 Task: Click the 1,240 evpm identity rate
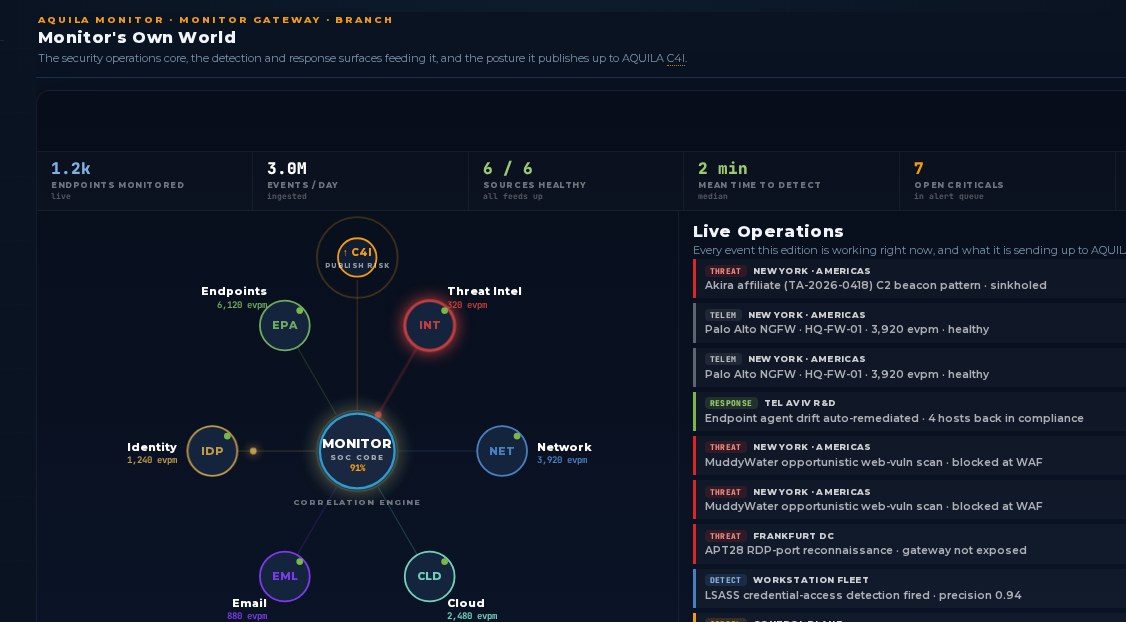(x=152, y=460)
